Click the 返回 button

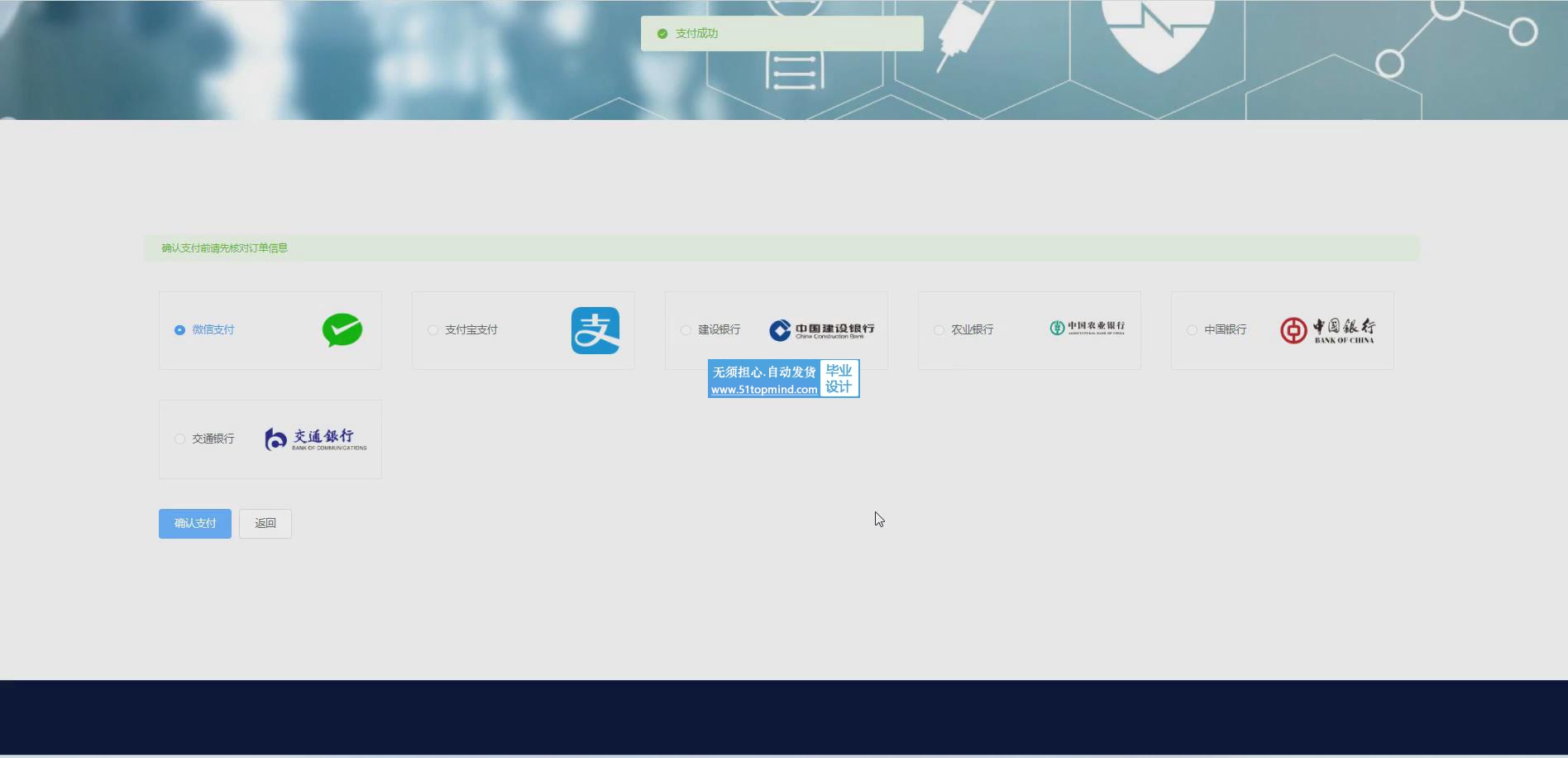[x=265, y=524]
